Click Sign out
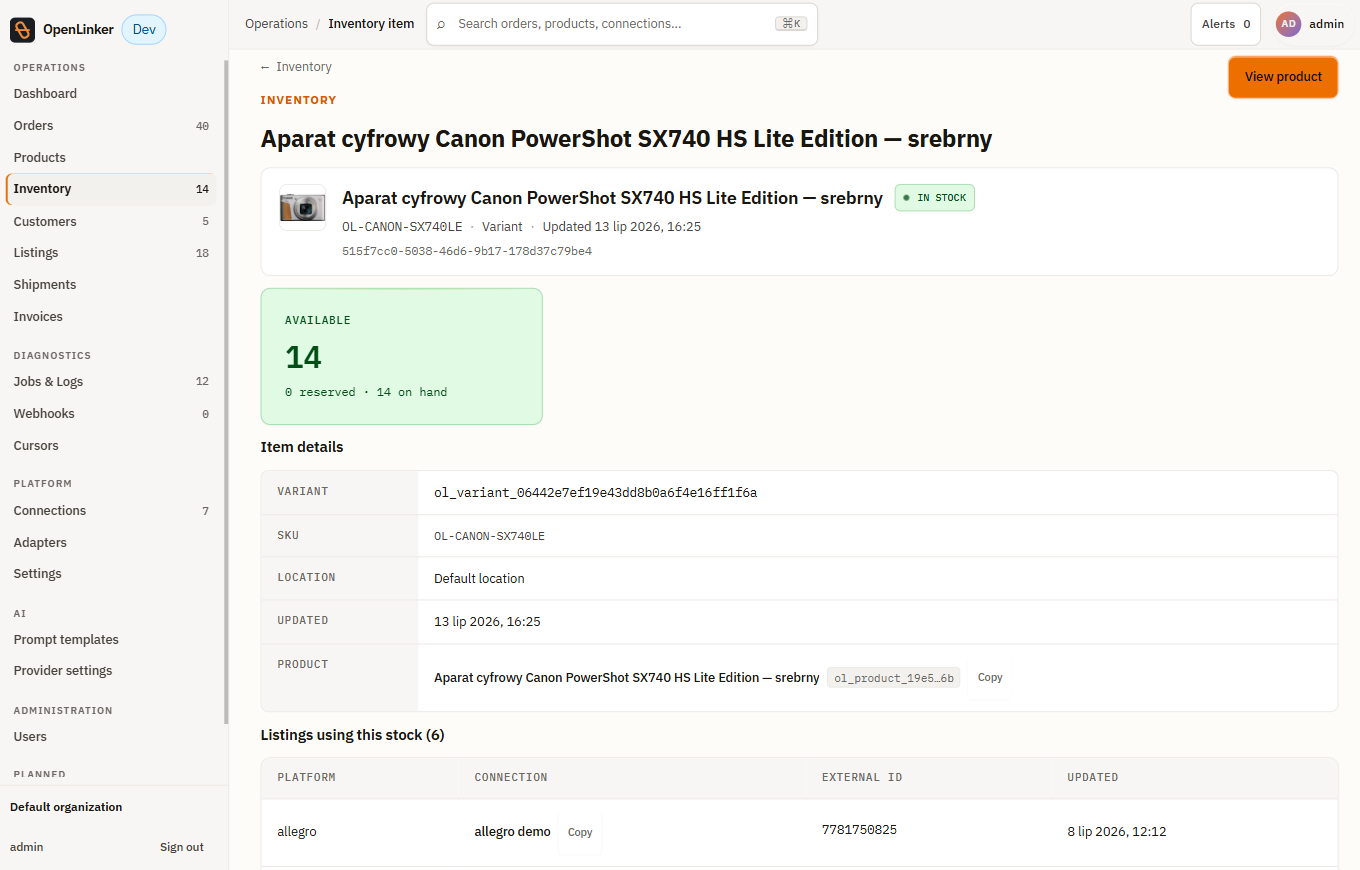This screenshot has width=1360, height=870. [x=182, y=847]
